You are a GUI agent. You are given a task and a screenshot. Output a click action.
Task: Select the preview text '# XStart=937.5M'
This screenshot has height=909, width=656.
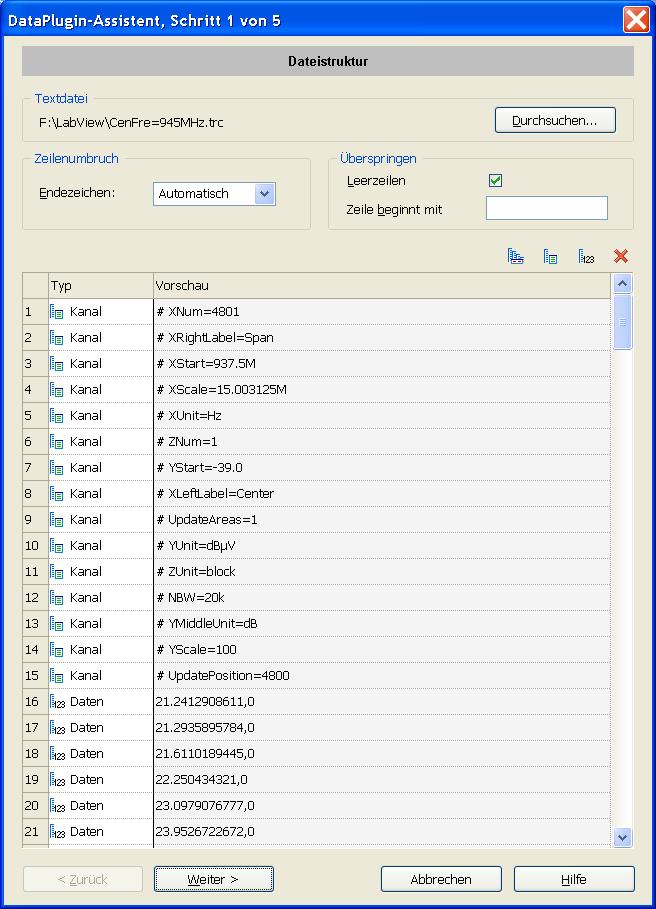pos(206,364)
